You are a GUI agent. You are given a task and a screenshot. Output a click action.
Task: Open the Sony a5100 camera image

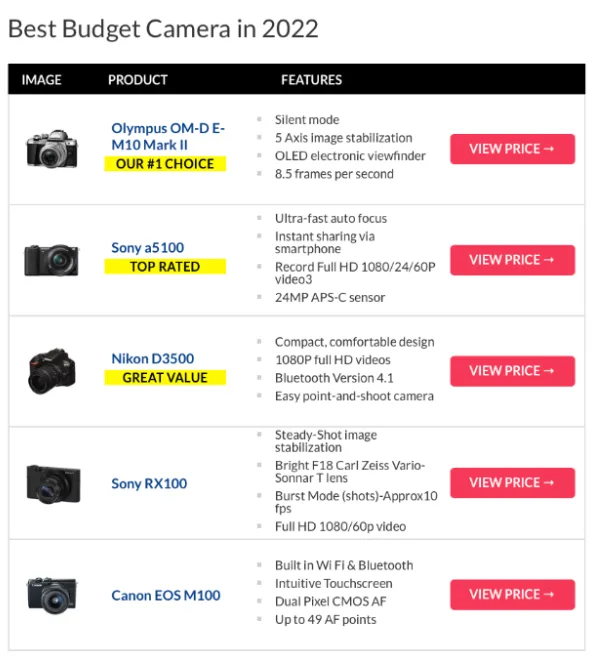coord(51,260)
